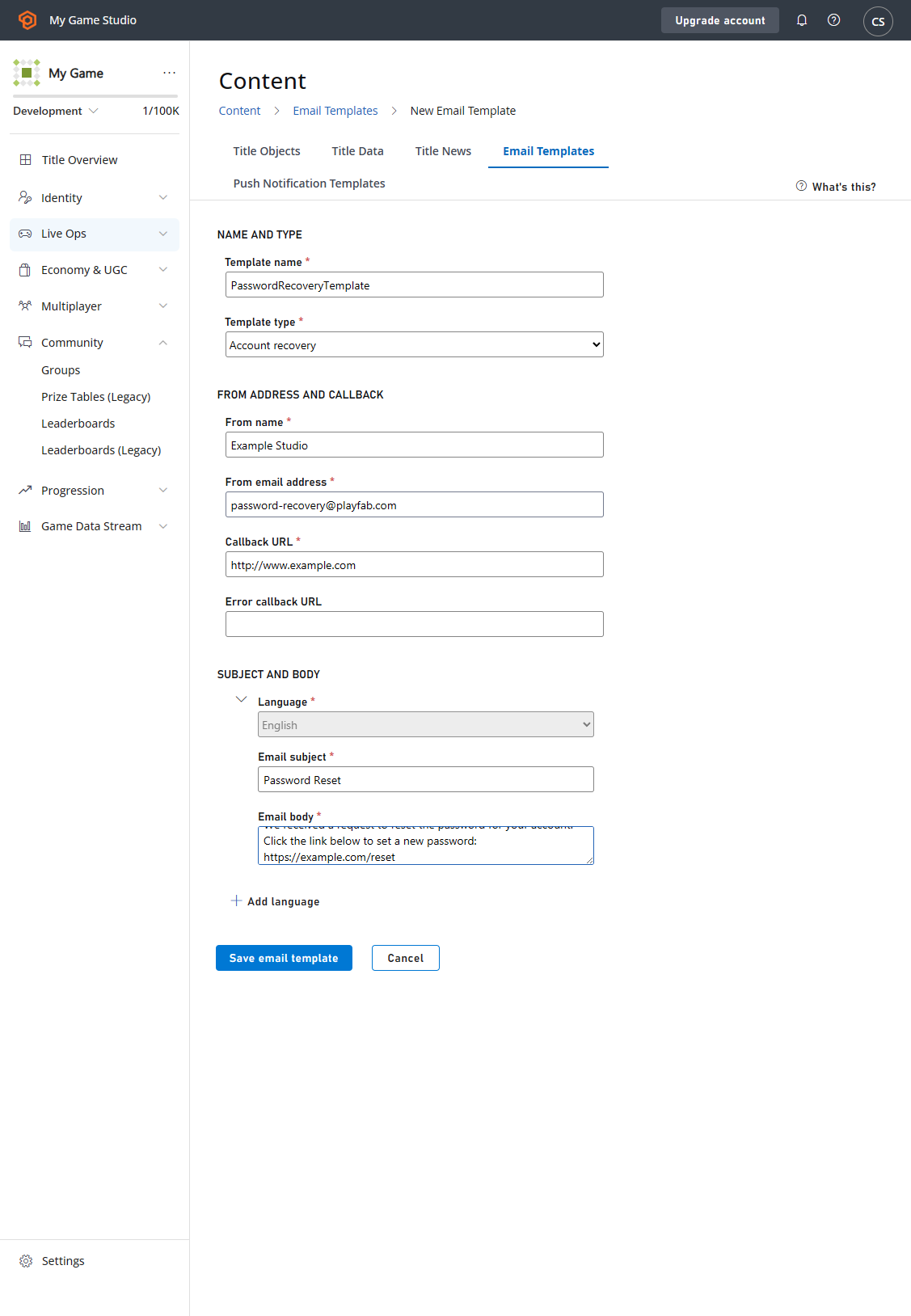Switch to the Title News tab

click(x=443, y=151)
